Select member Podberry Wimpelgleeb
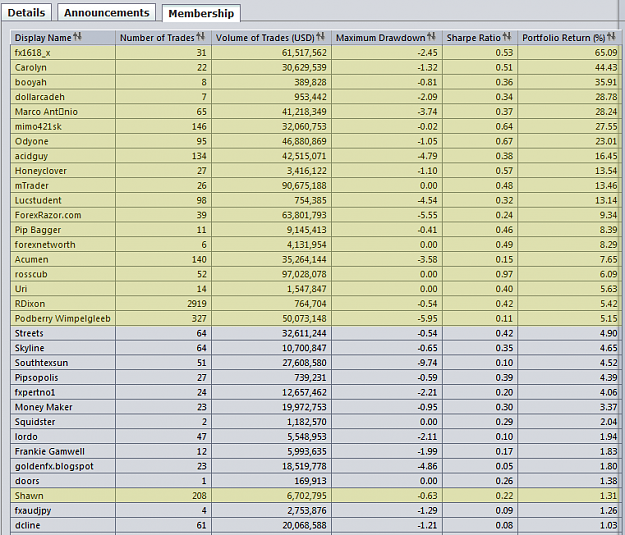The width and height of the screenshot is (625, 535). click(63, 318)
